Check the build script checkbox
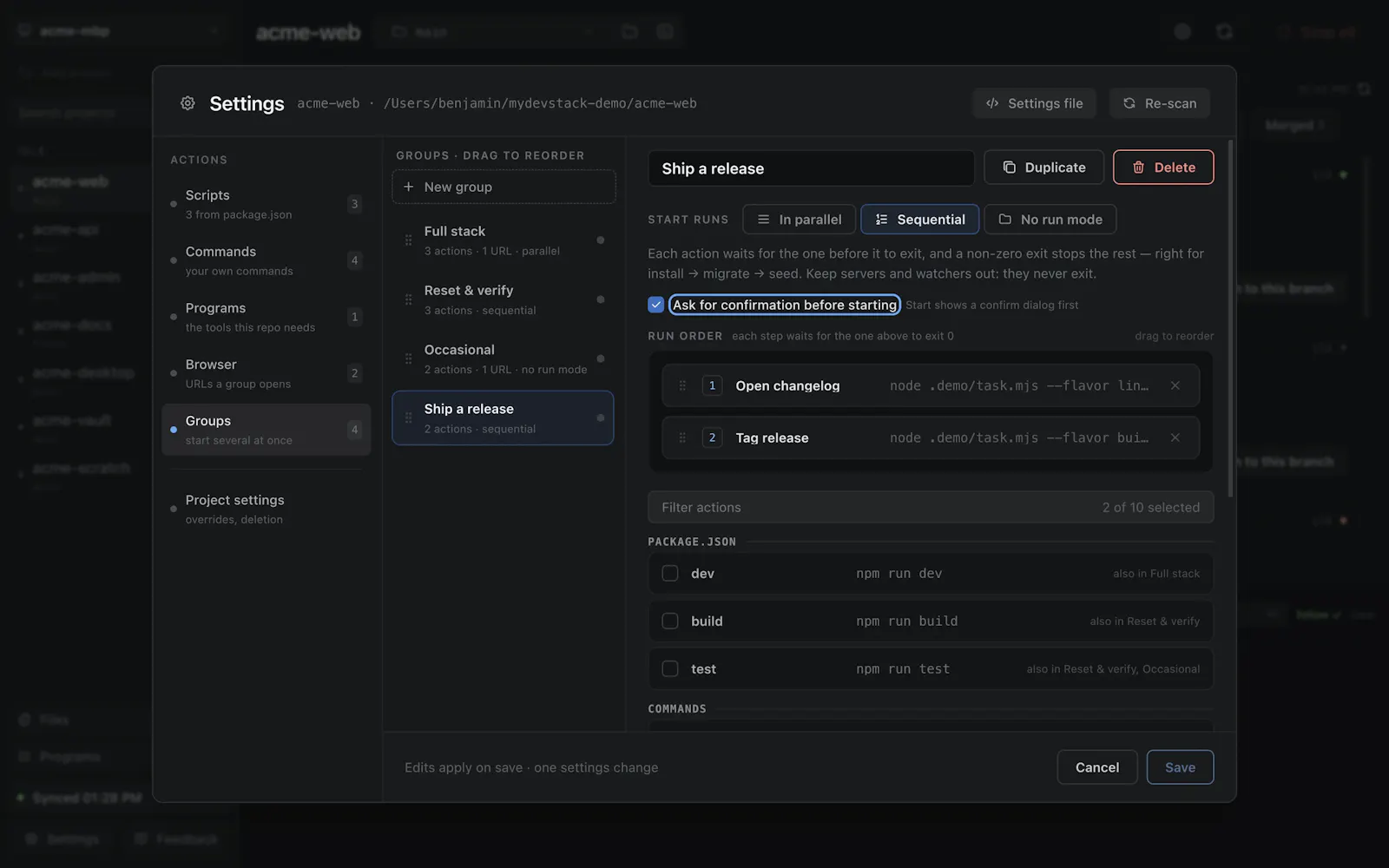 (670, 621)
